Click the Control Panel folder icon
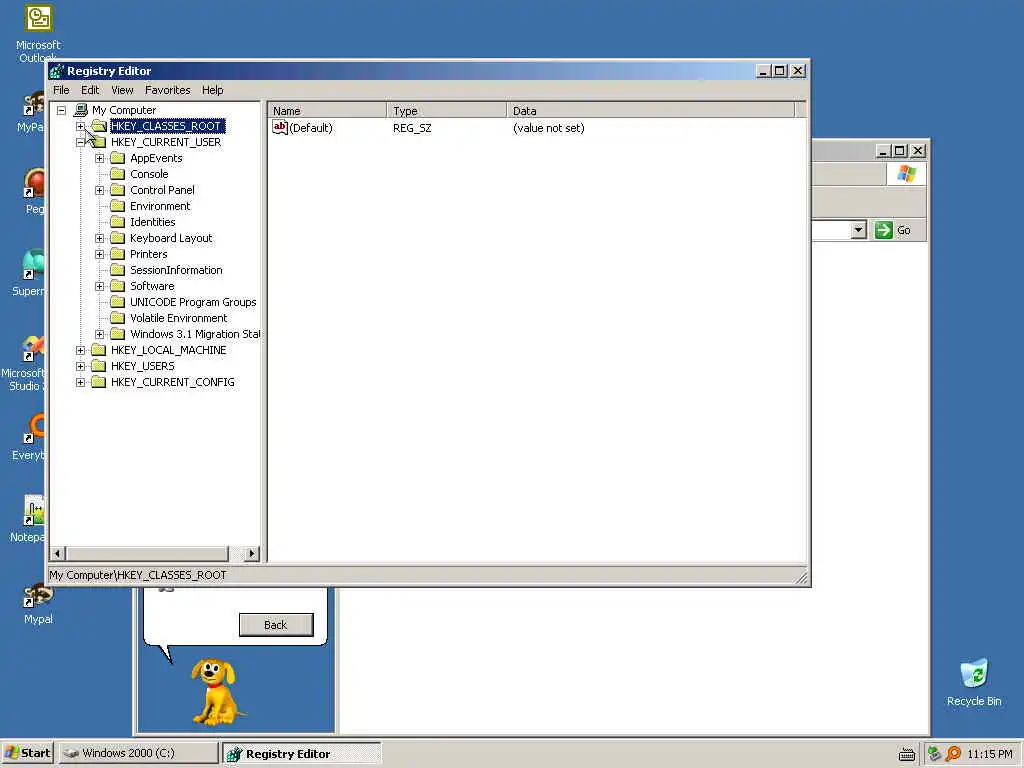The height and width of the screenshot is (768, 1024). 118,190
